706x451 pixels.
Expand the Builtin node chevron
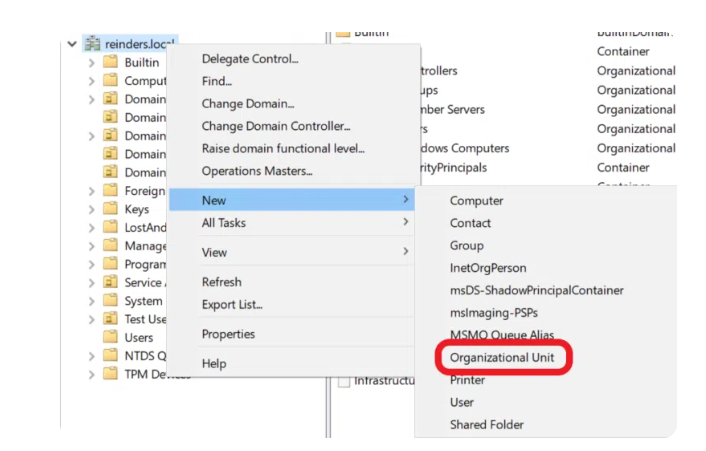[x=92, y=63]
